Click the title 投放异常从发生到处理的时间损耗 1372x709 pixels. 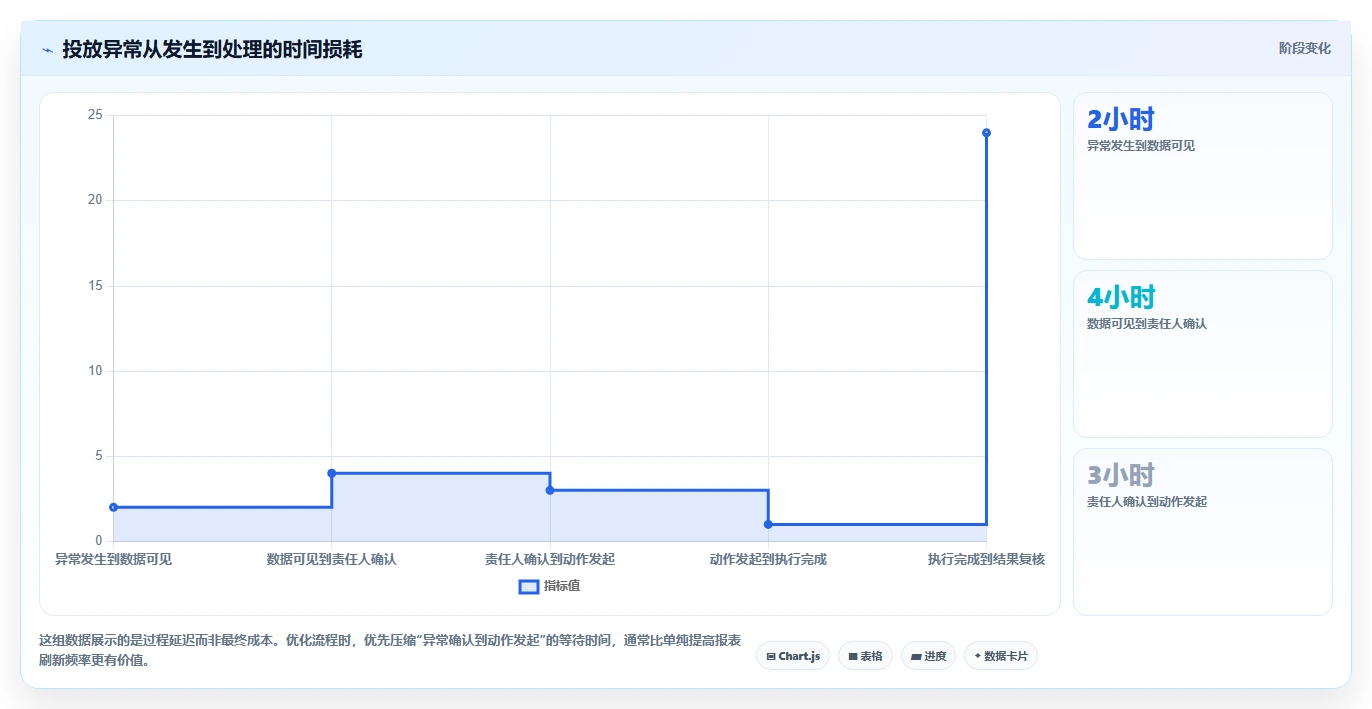coord(212,49)
